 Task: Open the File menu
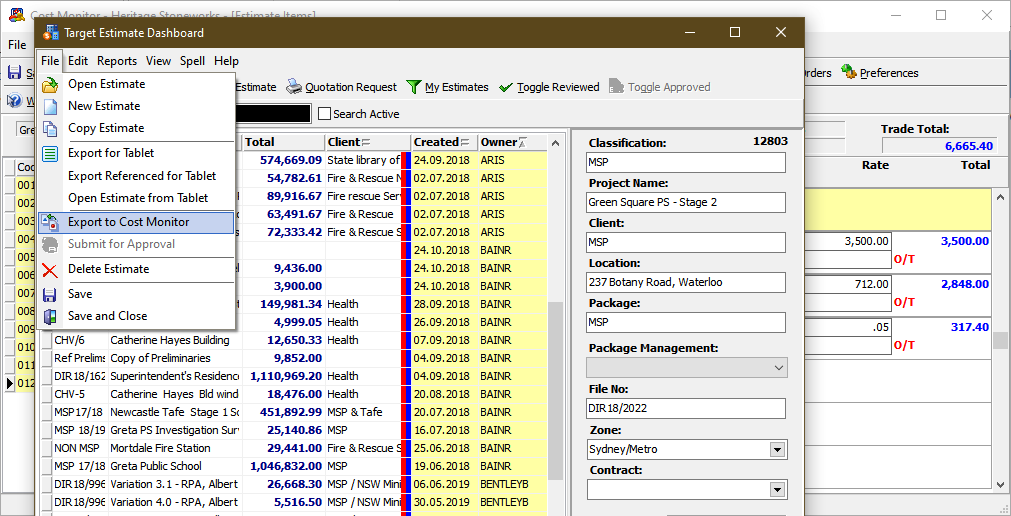coord(50,61)
